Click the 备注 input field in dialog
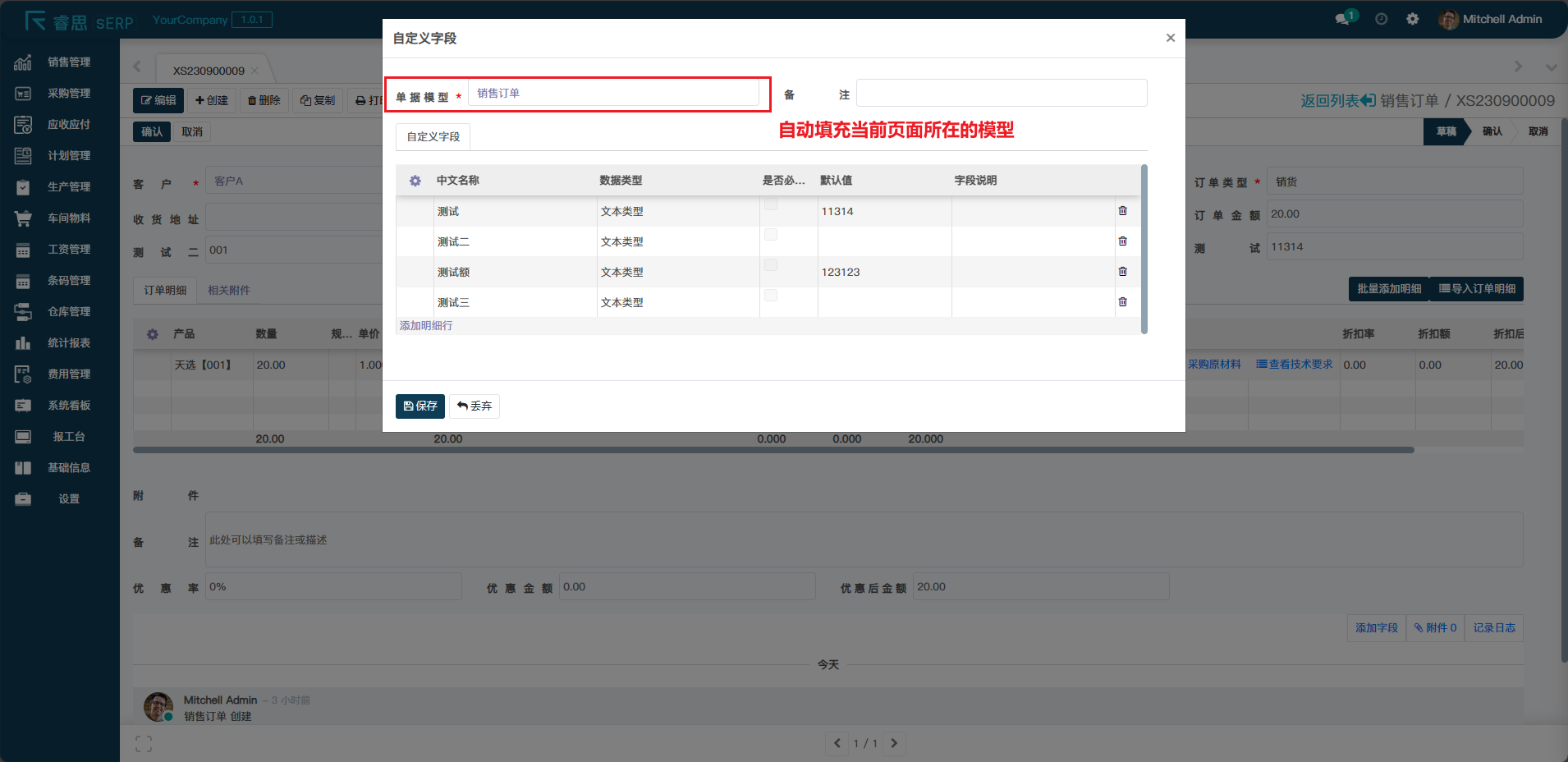Image resolution: width=1568 pixels, height=762 pixels. [1001, 94]
